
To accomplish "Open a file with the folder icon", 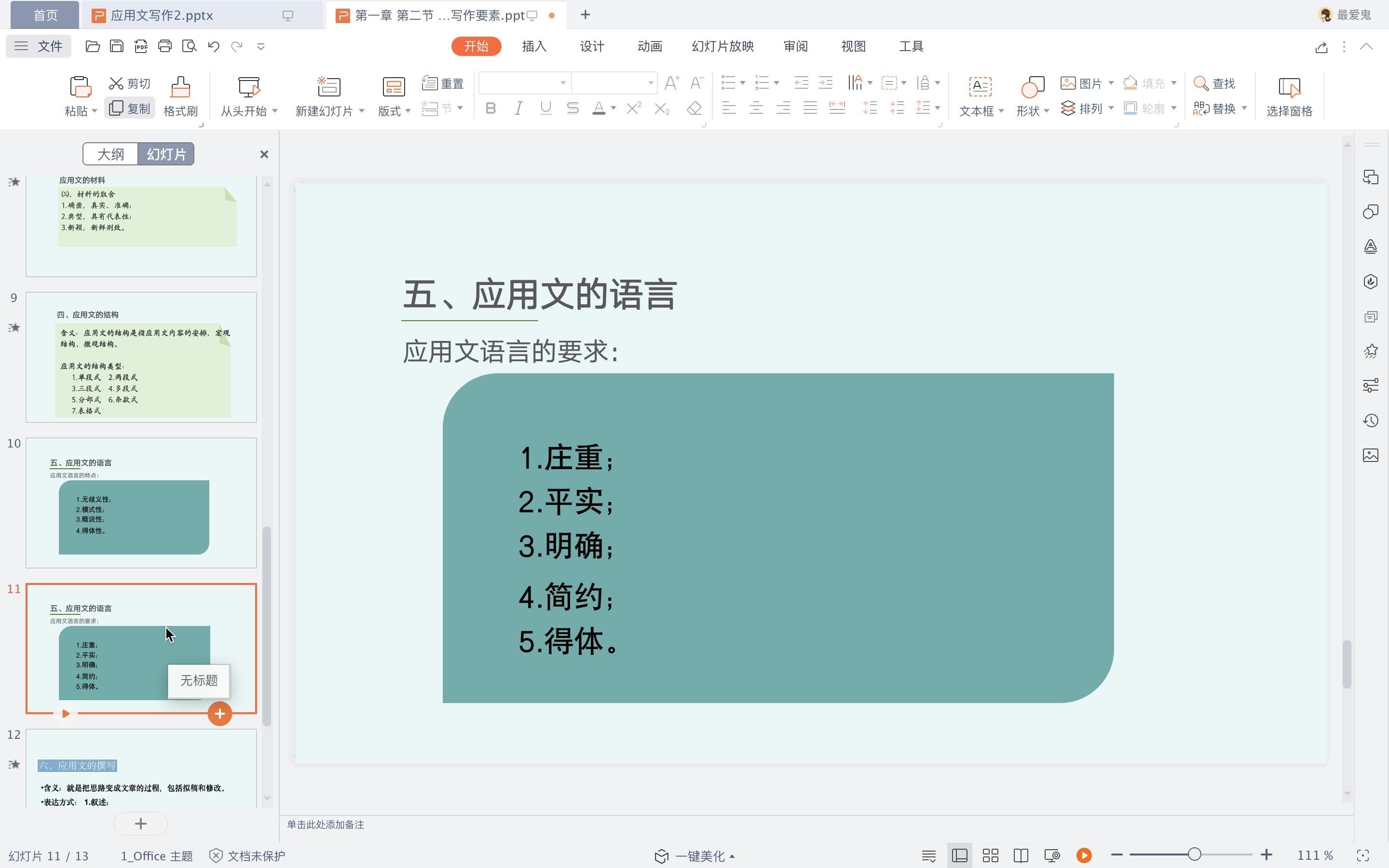I will click(93, 46).
